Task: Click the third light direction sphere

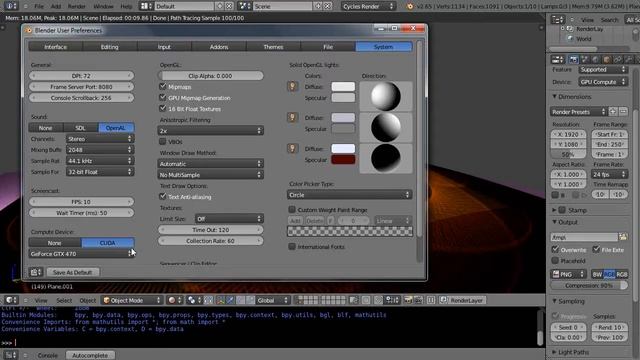Action: [386, 158]
